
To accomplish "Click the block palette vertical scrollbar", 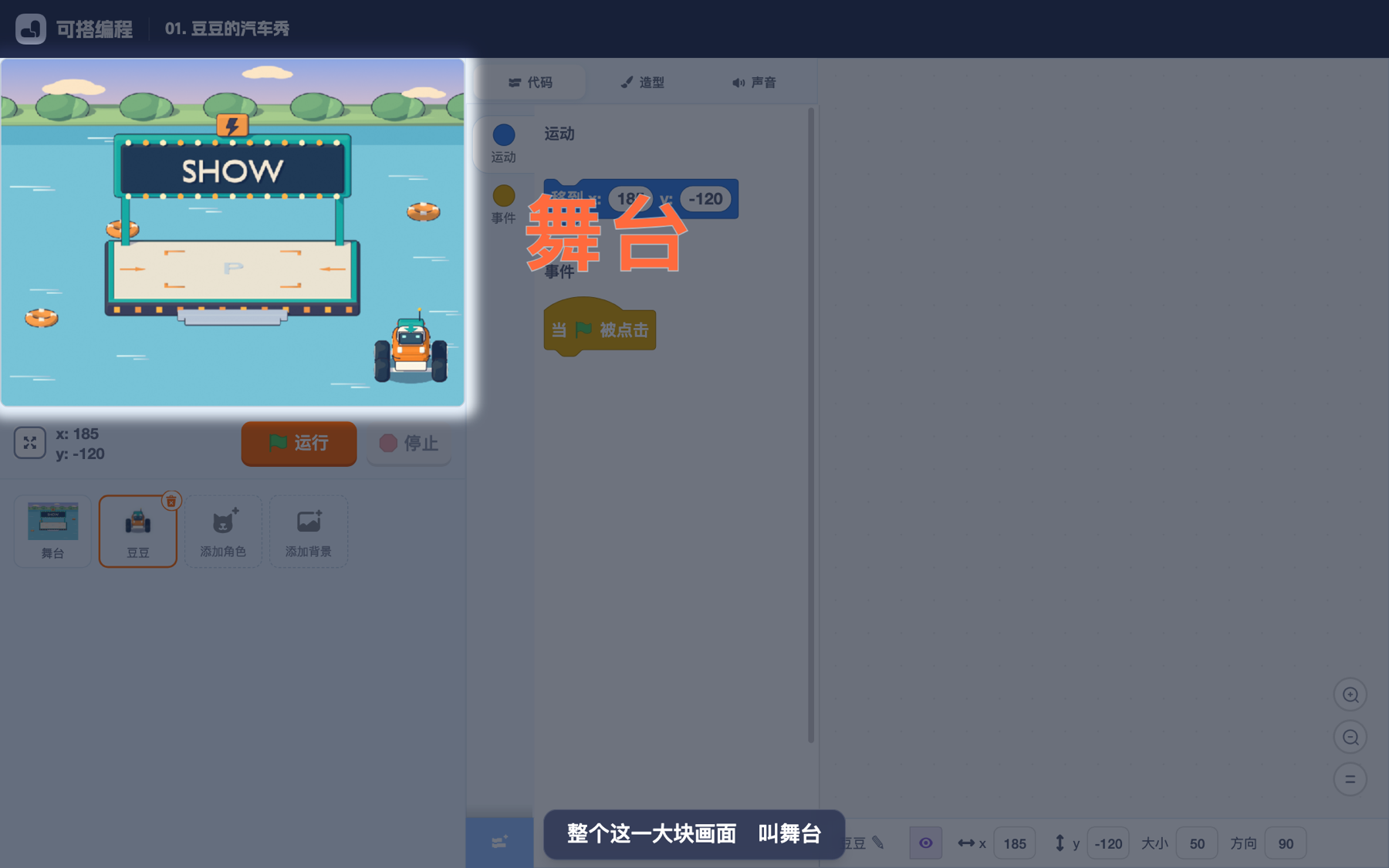I will click(811, 424).
